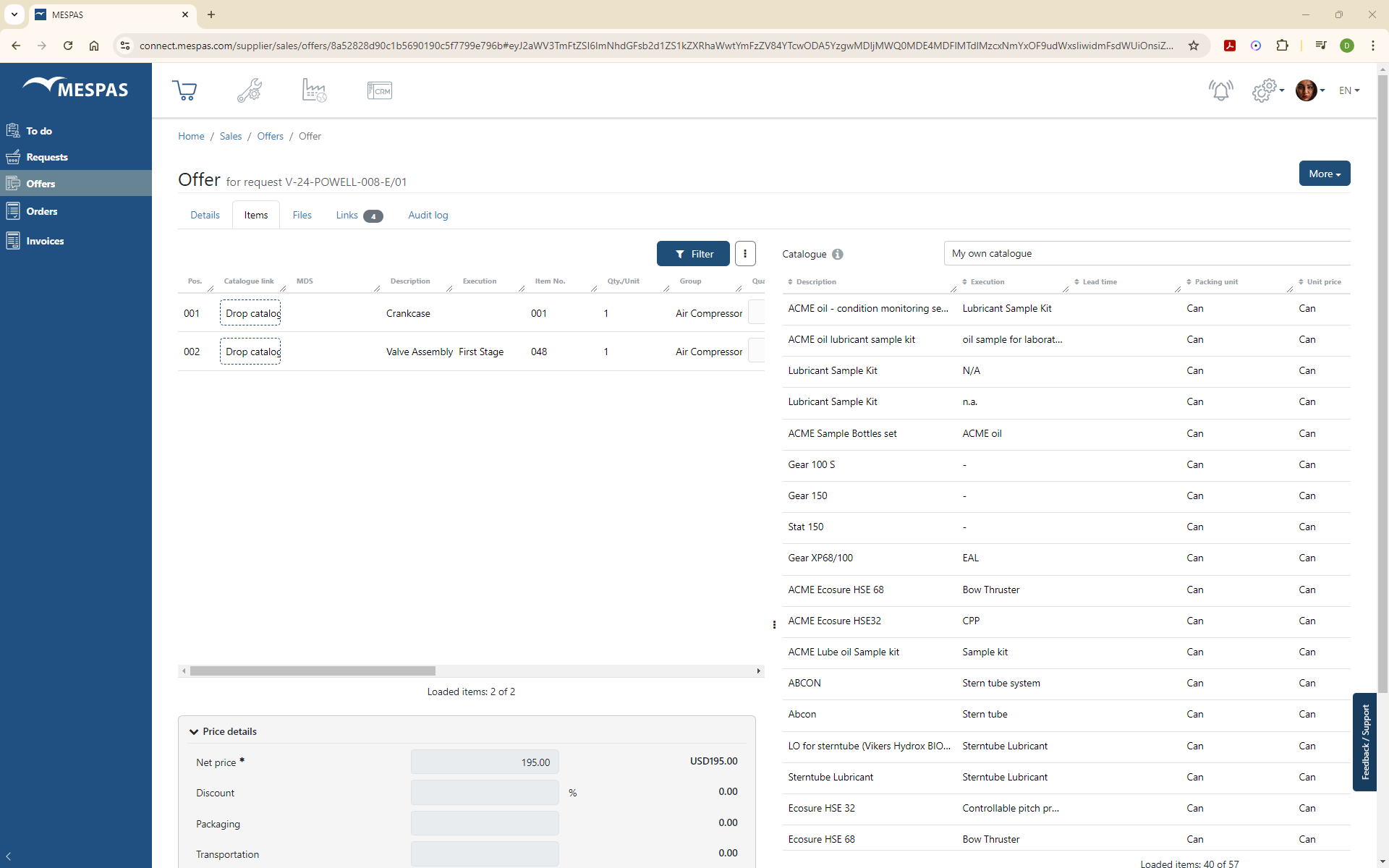Viewport: 1389px width, 868px height.
Task: Open a new browser tab
Action: [x=211, y=14]
